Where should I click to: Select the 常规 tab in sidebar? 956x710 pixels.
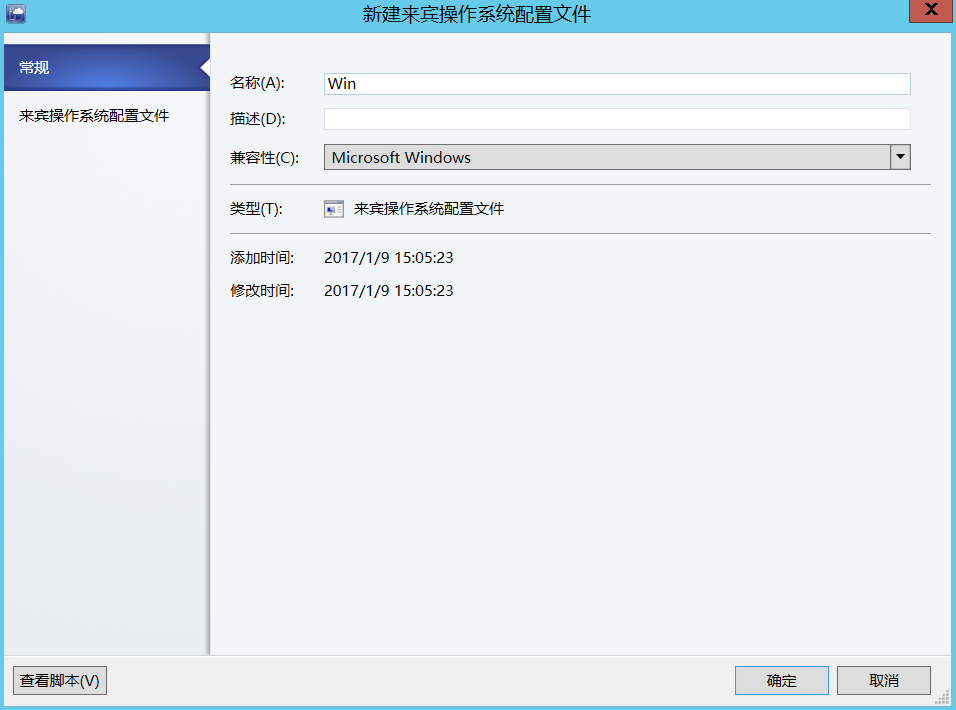pyautogui.click(x=107, y=68)
